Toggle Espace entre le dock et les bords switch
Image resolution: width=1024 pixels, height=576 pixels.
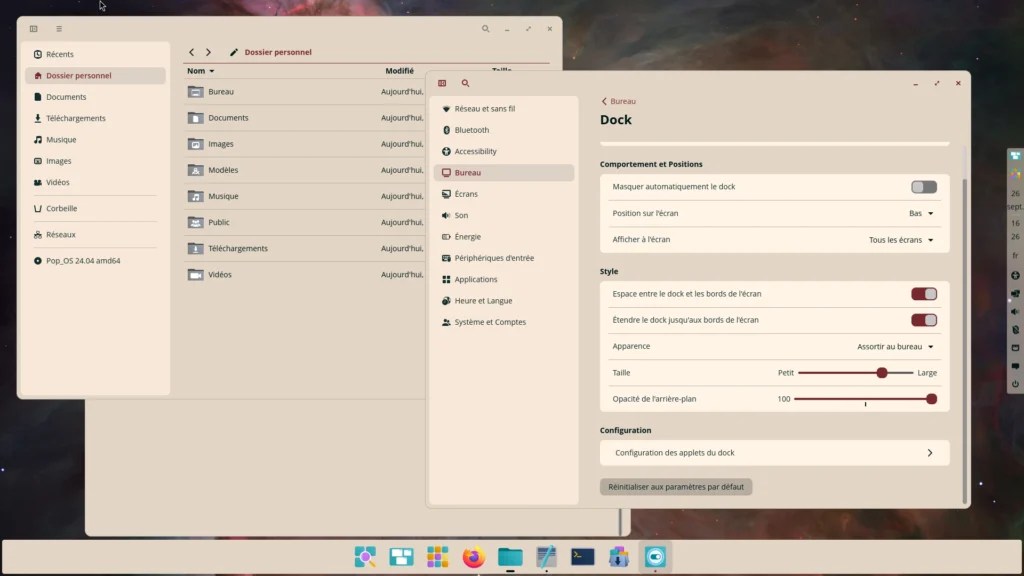tap(923, 294)
